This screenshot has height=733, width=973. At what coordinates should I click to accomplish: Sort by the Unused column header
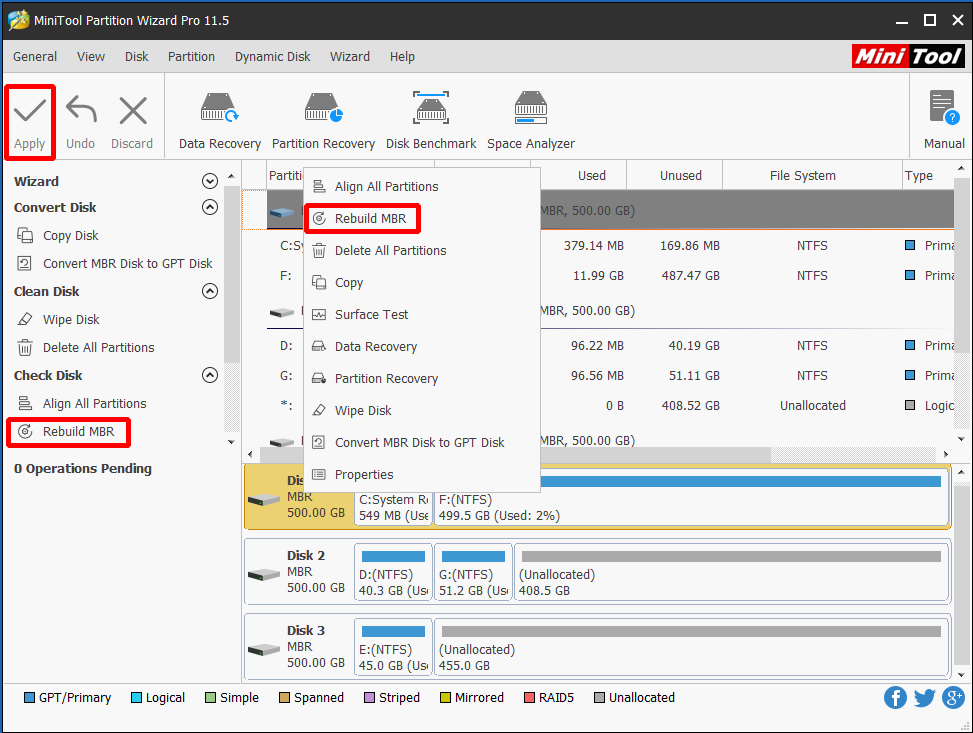[675, 176]
